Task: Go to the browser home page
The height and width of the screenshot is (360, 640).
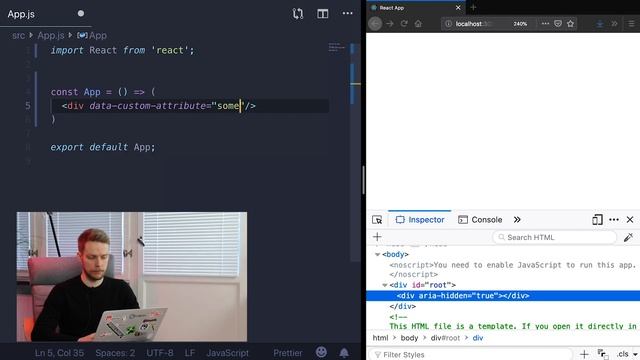Action: pos(418,24)
